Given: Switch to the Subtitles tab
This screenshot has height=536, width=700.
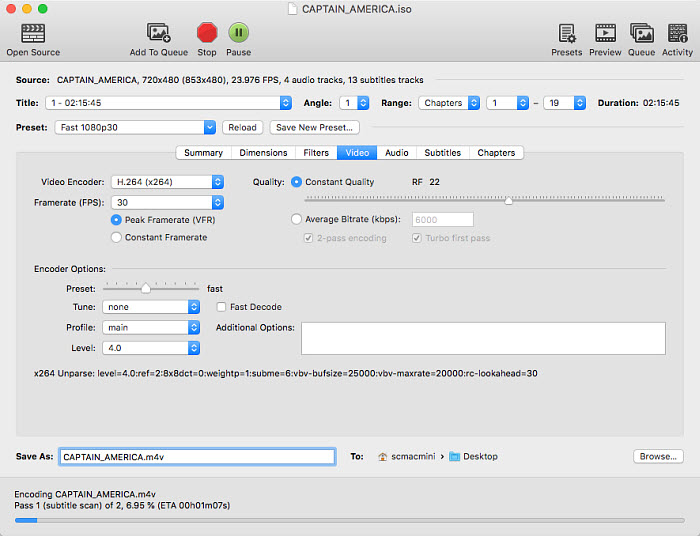Looking at the screenshot, I should [x=442, y=153].
